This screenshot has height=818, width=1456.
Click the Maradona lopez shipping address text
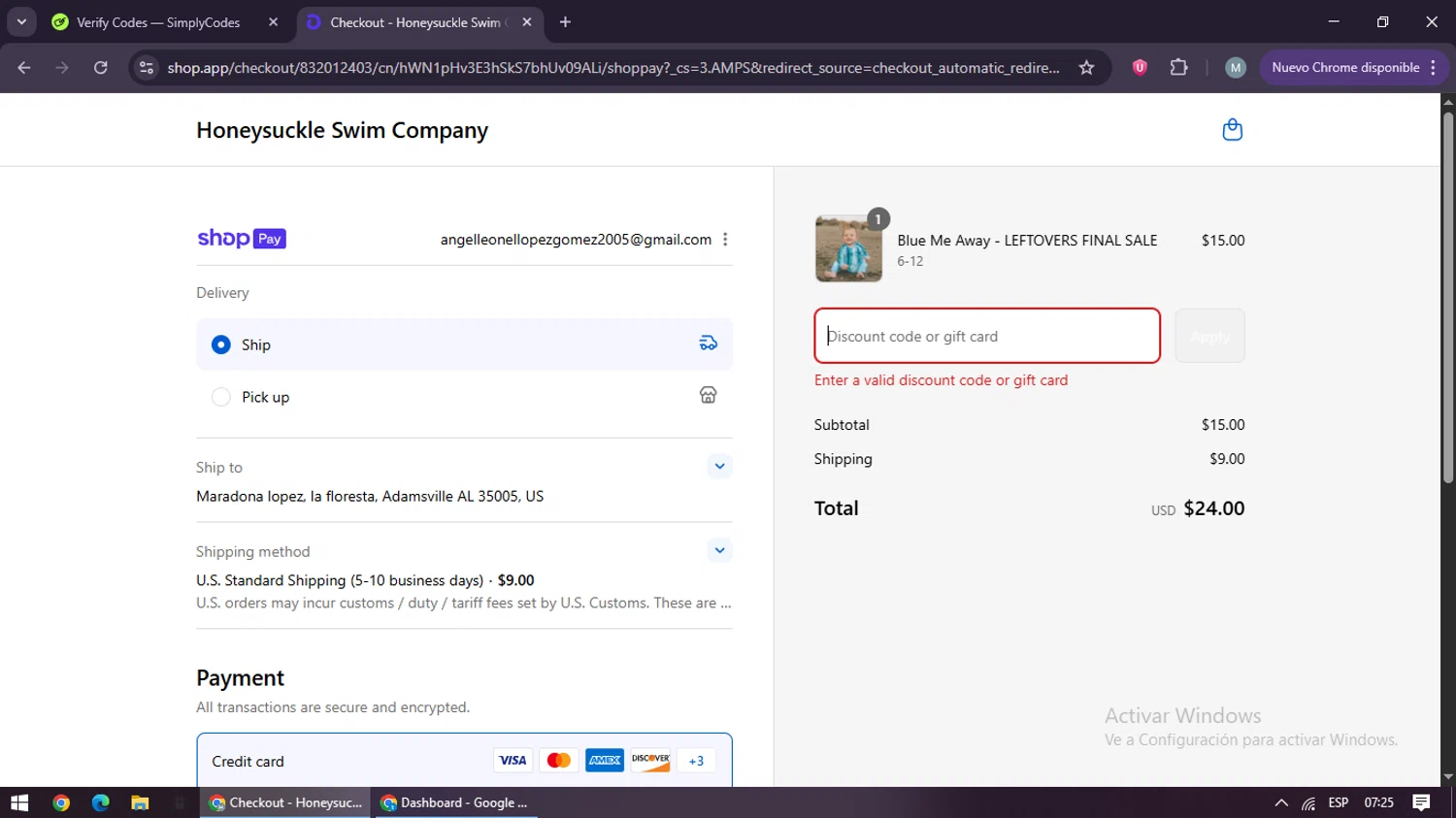[370, 496]
